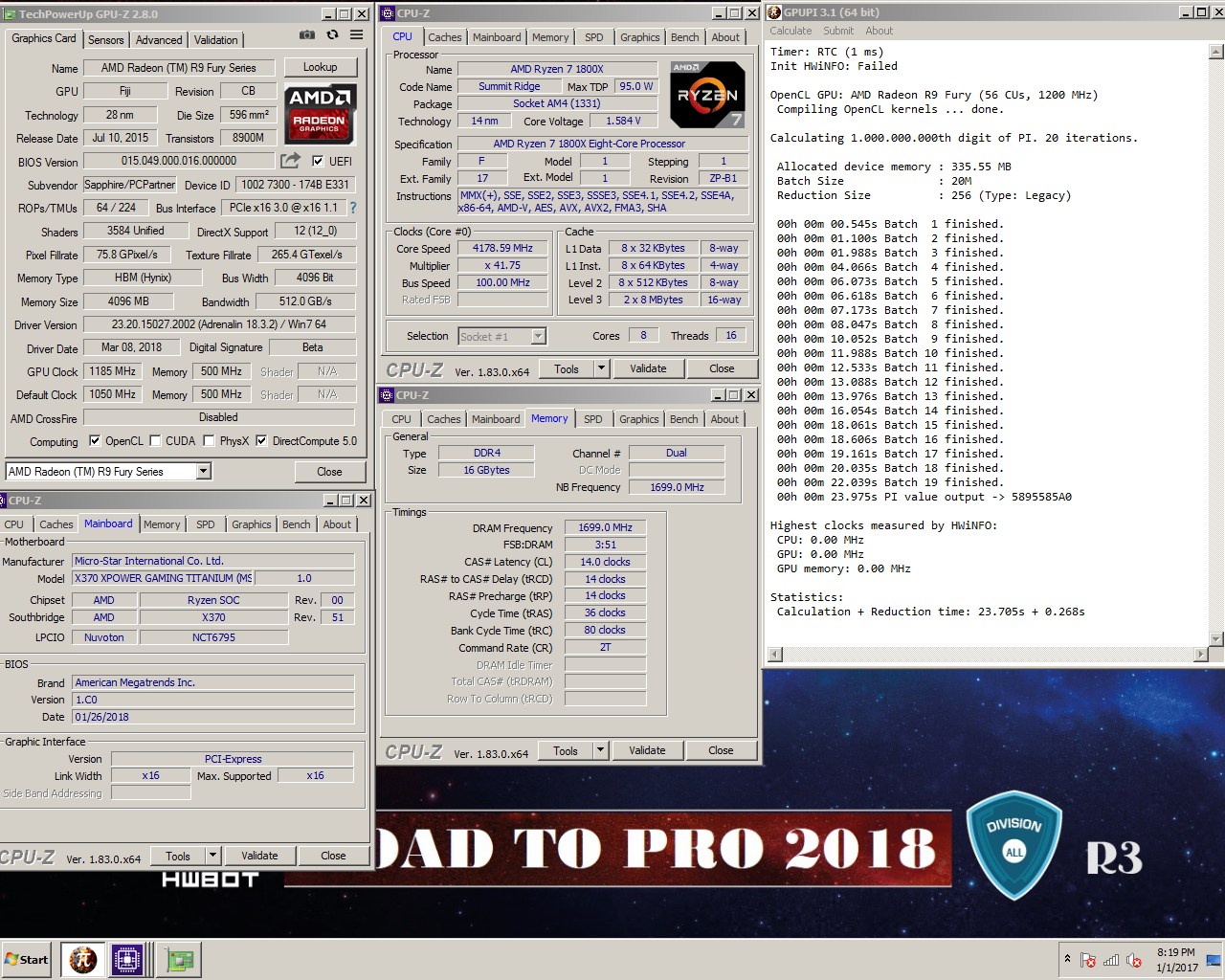Open the GPUPI About menu
The image size is (1225, 980).
879,31
